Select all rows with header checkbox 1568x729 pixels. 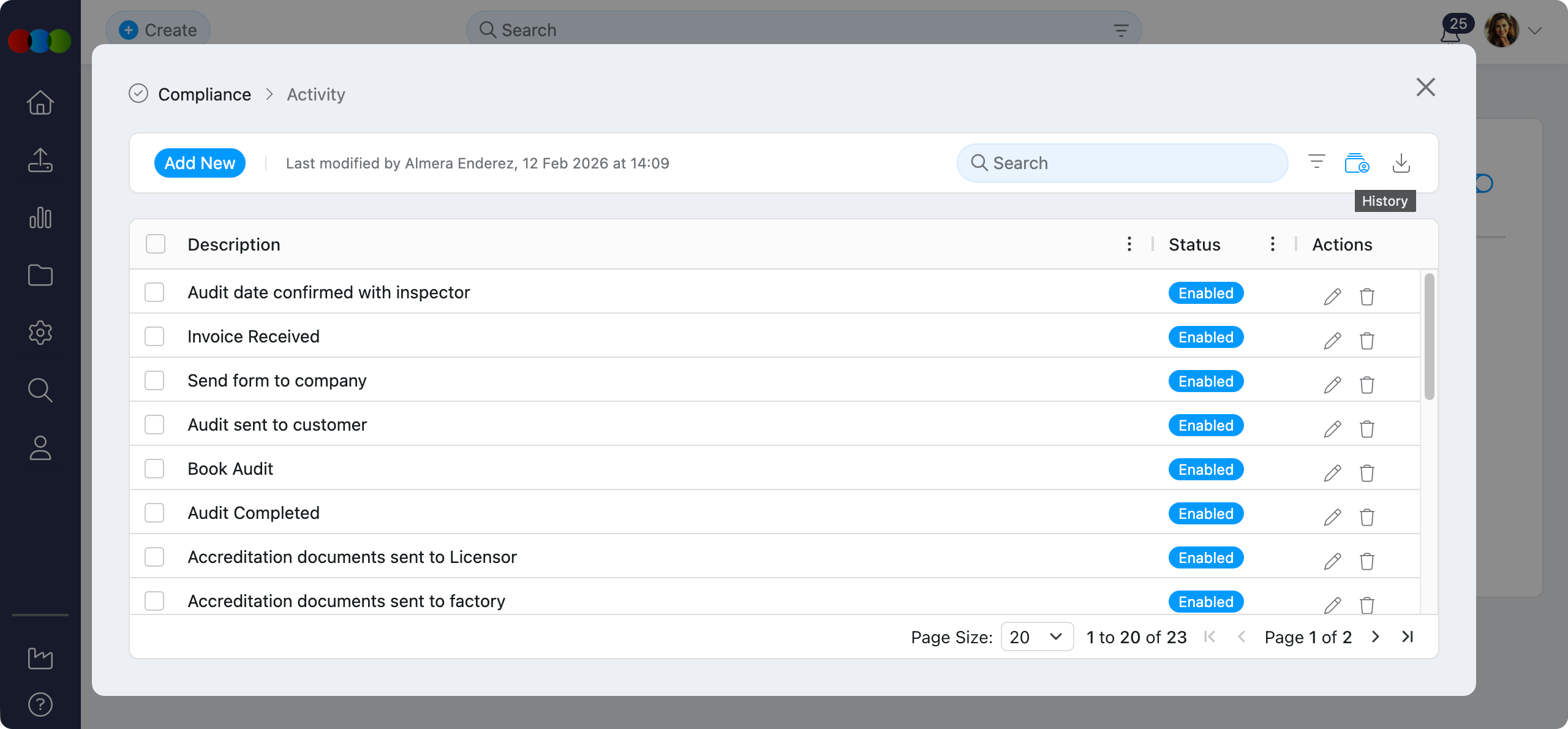coord(156,244)
